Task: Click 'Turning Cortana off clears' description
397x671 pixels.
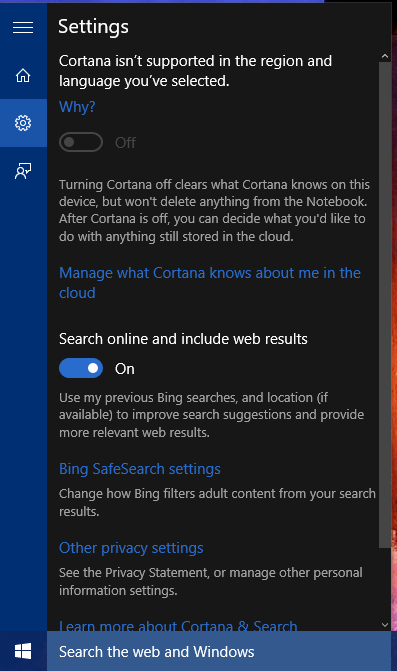Action: [x=214, y=211]
